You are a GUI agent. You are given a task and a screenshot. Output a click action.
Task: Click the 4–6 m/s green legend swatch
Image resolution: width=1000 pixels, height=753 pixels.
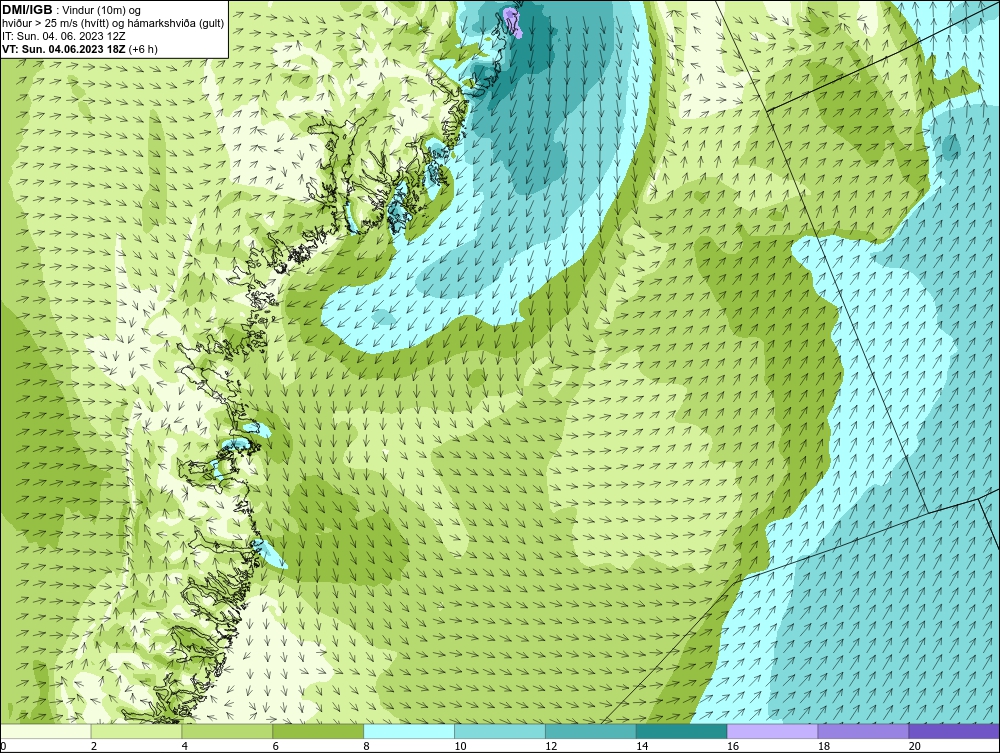227,731
